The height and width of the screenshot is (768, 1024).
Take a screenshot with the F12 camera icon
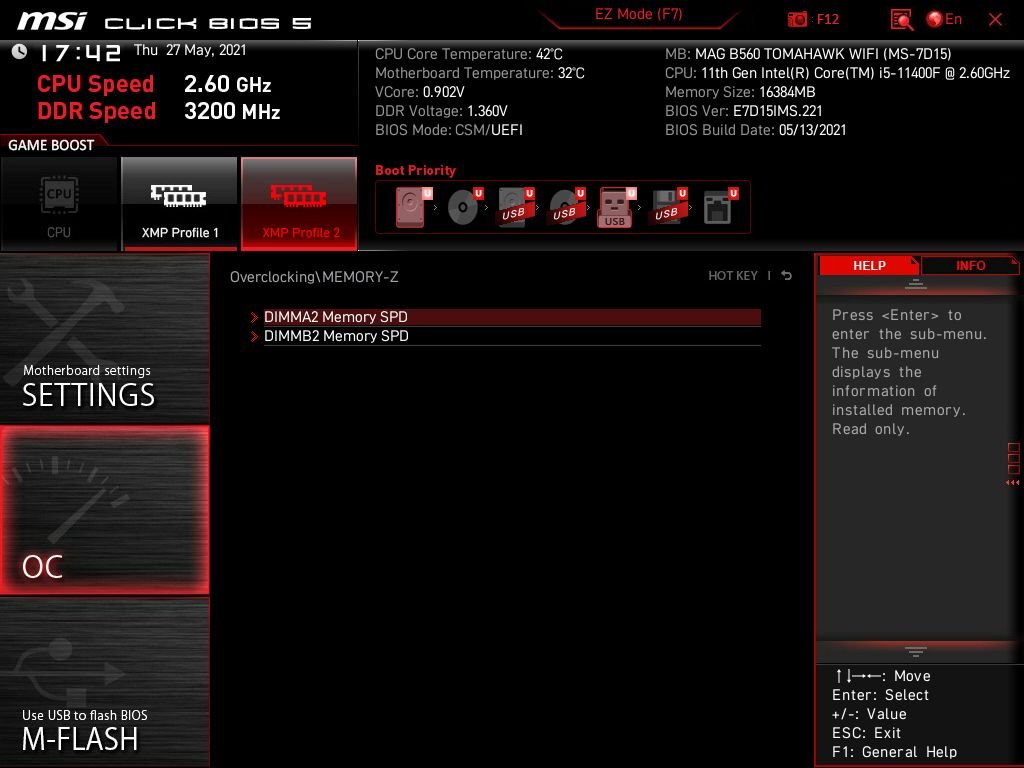(x=797, y=20)
